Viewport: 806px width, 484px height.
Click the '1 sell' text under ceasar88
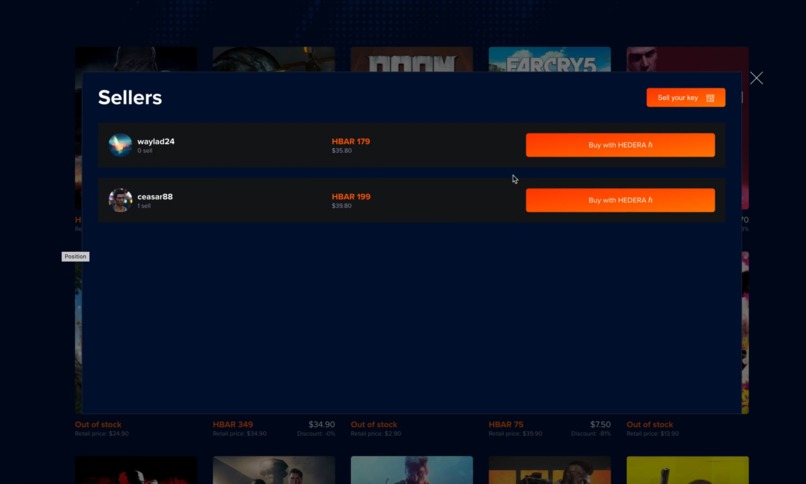click(144, 206)
